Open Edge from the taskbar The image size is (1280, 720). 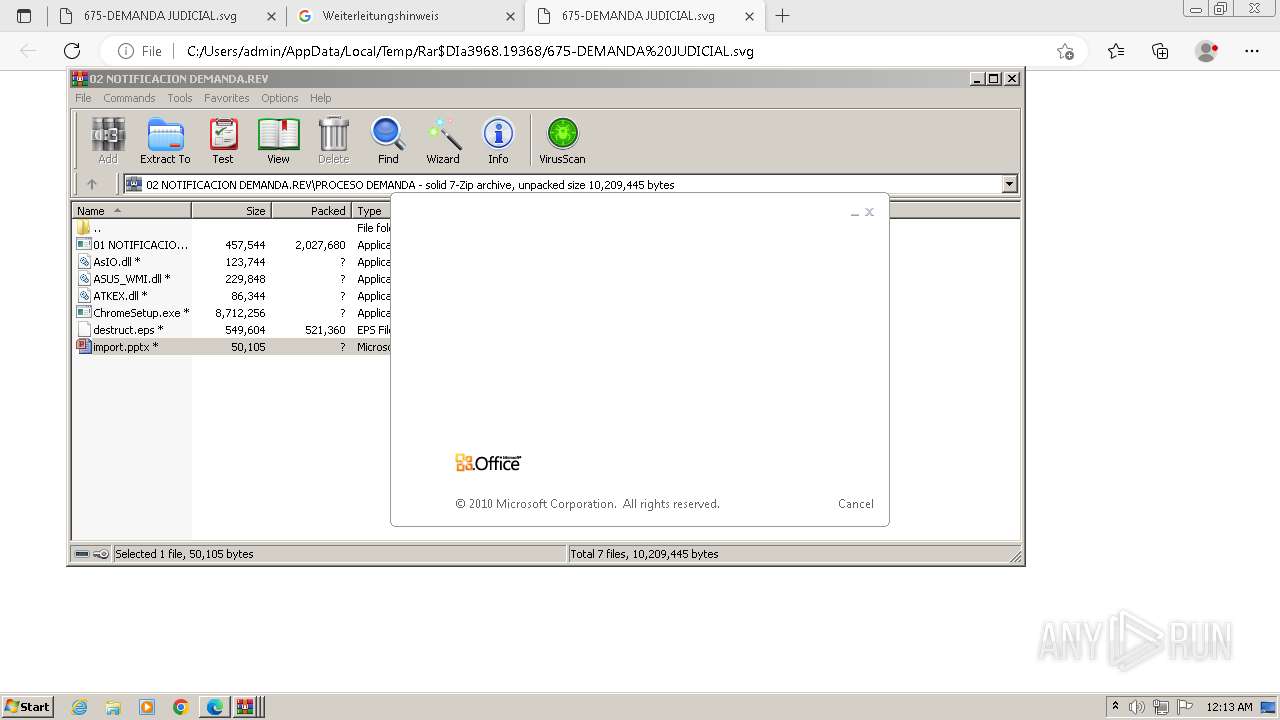pos(215,707)
